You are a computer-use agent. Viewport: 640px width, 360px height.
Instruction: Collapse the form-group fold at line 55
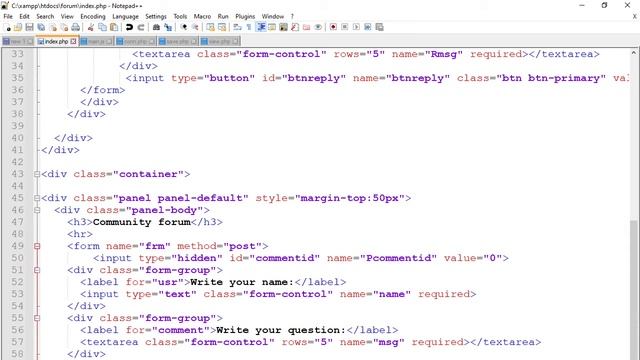point(37,318)
